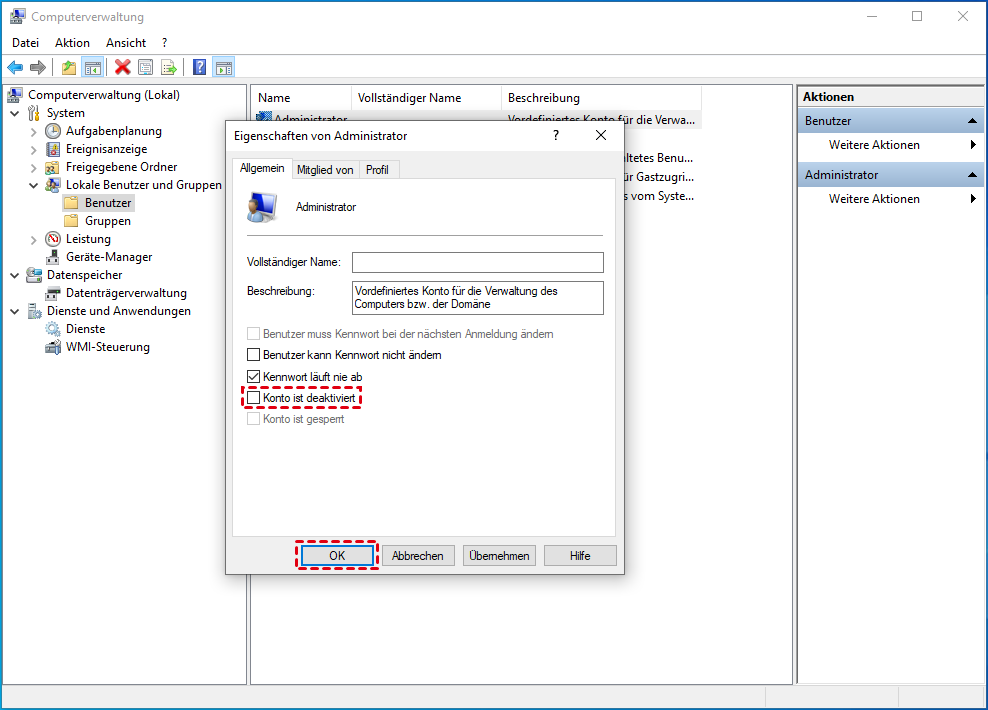Open the Properties toolbar icon
Screen dimensions: 988x710
[146, 67]
